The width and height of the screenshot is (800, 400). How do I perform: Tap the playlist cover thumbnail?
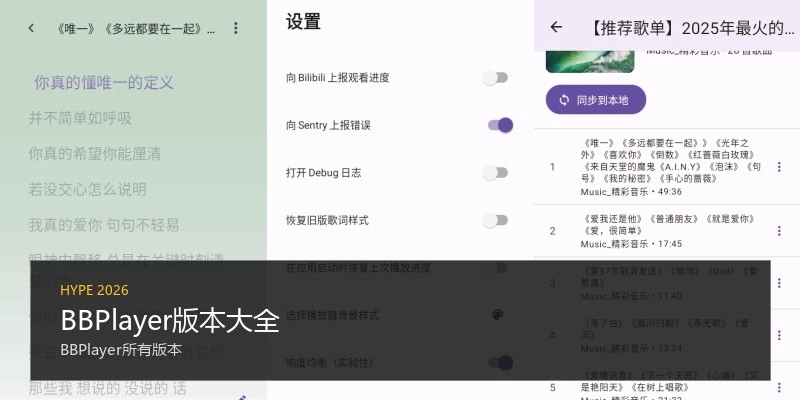pos(590,62)
